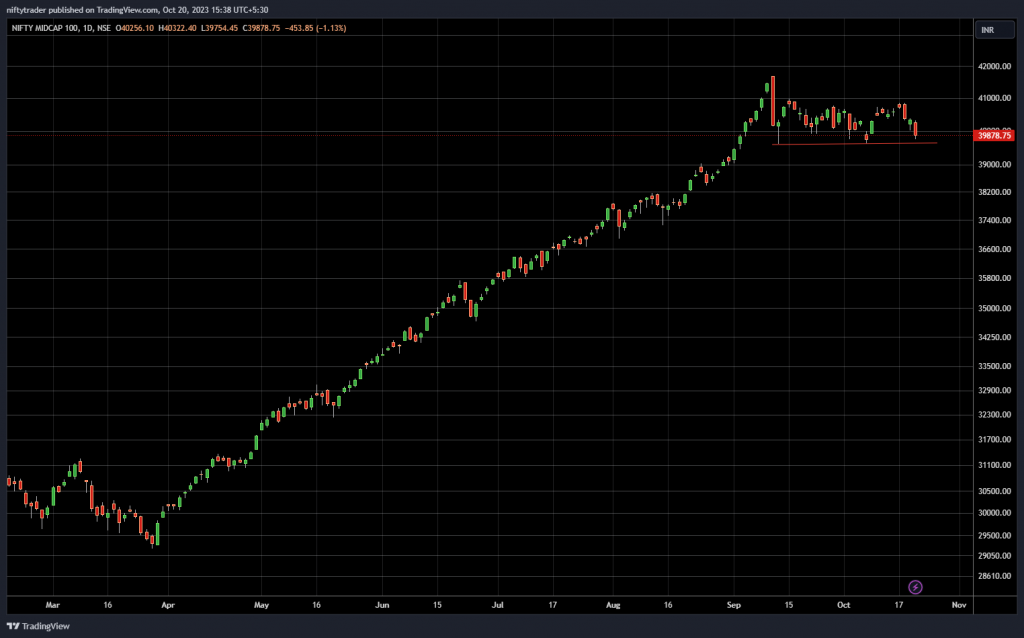Click the Jun label on time axis

pyautogui.click(x=382, y=605)
